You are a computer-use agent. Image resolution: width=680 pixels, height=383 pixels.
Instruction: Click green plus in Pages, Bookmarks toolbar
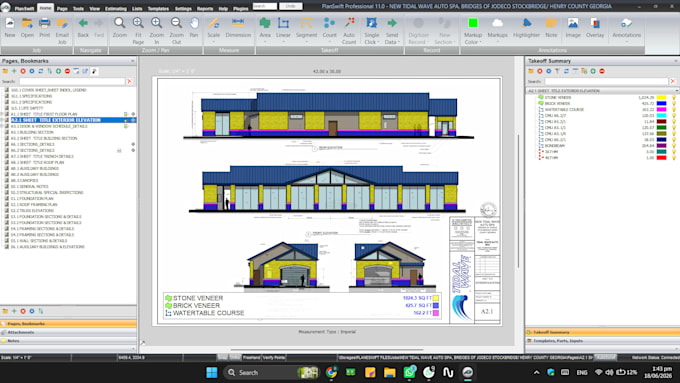14,71
